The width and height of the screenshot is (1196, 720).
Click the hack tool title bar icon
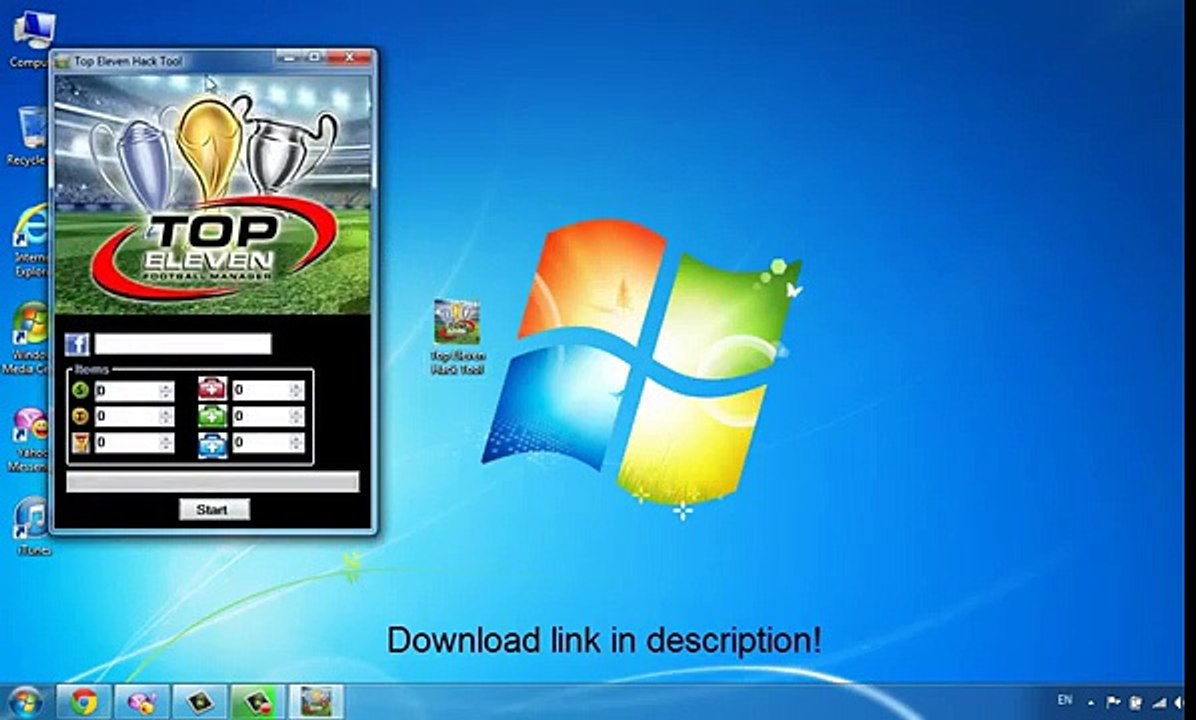click(x=63, y=61)
